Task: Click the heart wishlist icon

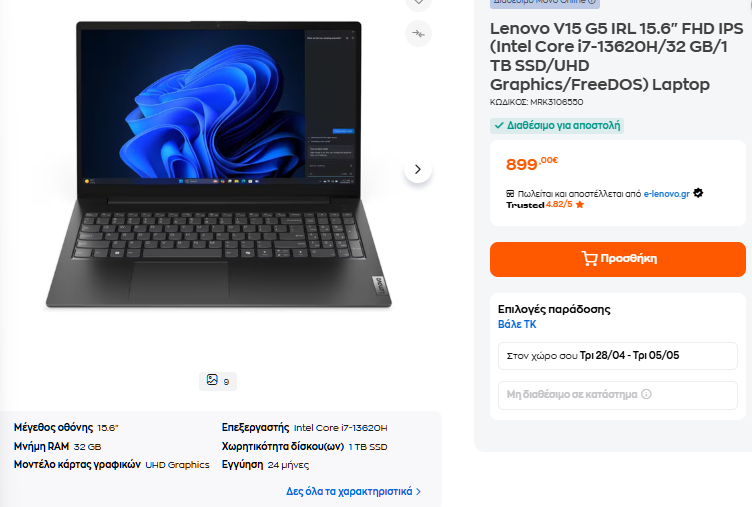Action: click(x=418, y=2)
